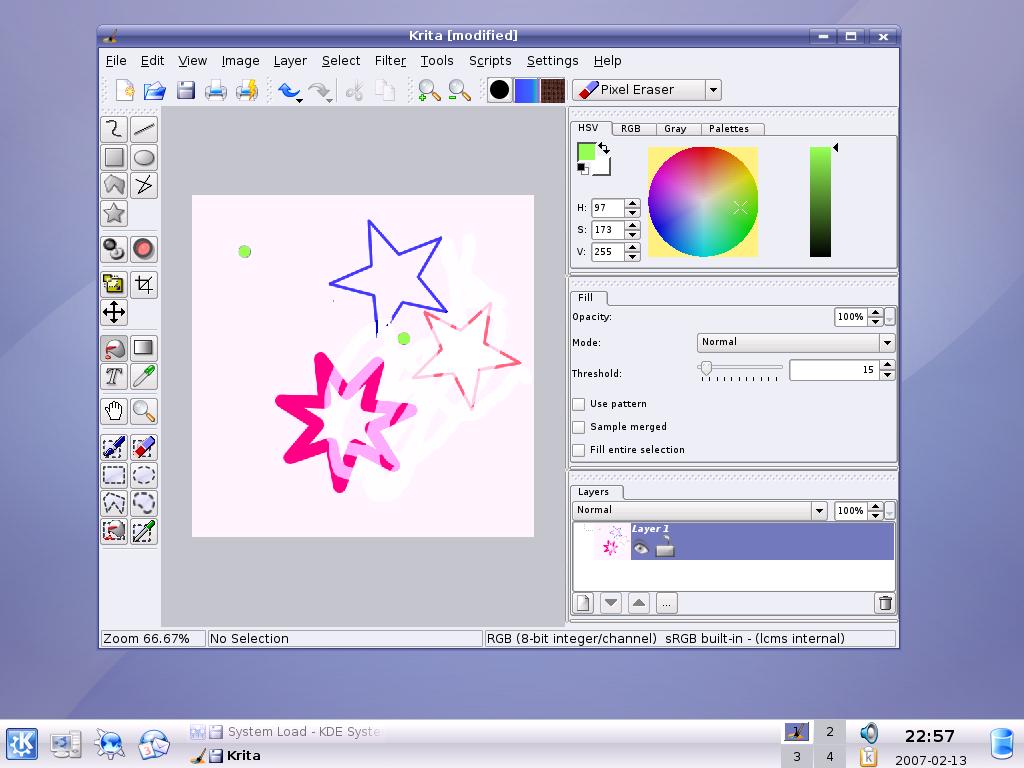Select the Polygon shape tool

(x=114, y=185)
